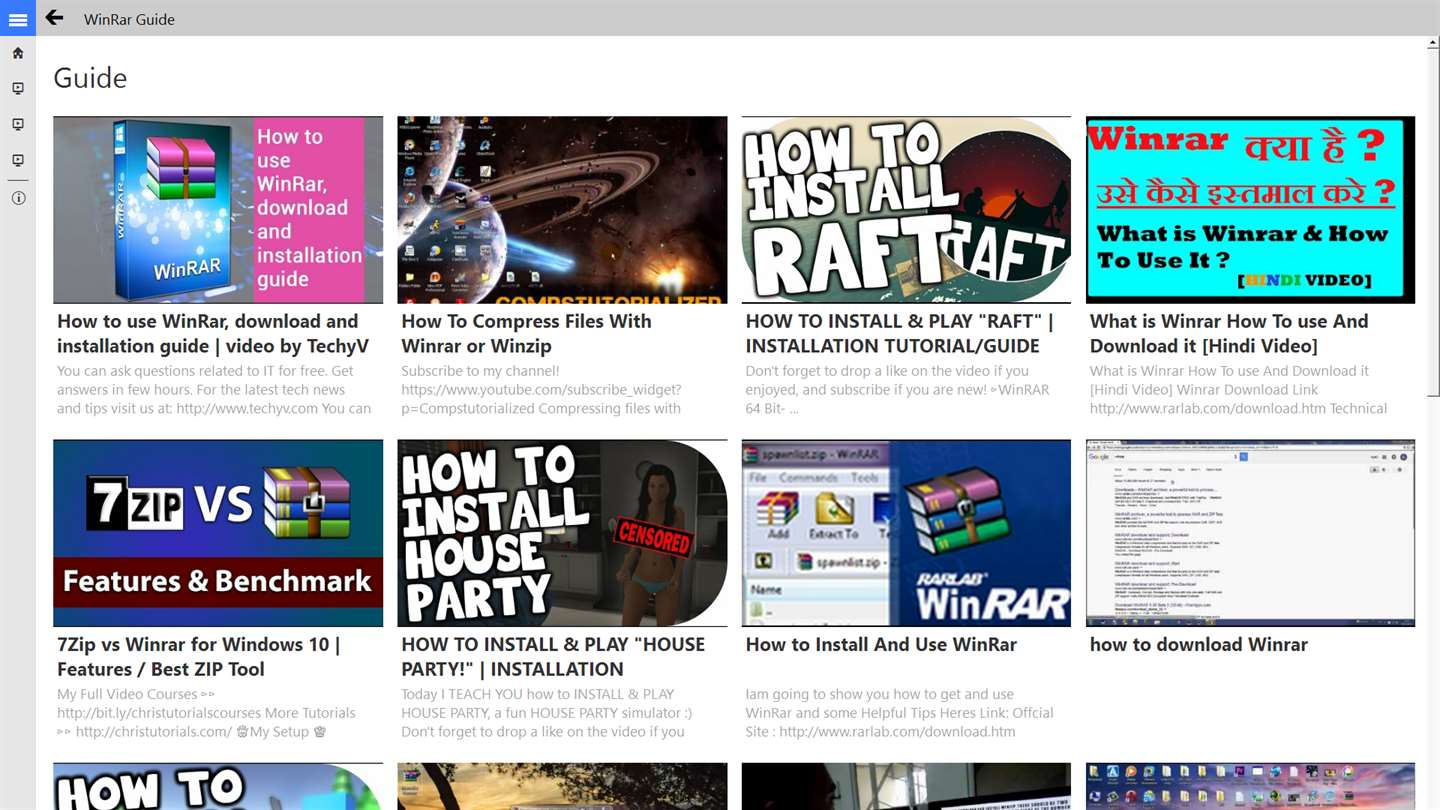Click description 'Subscribe to my channel!'

541,390
